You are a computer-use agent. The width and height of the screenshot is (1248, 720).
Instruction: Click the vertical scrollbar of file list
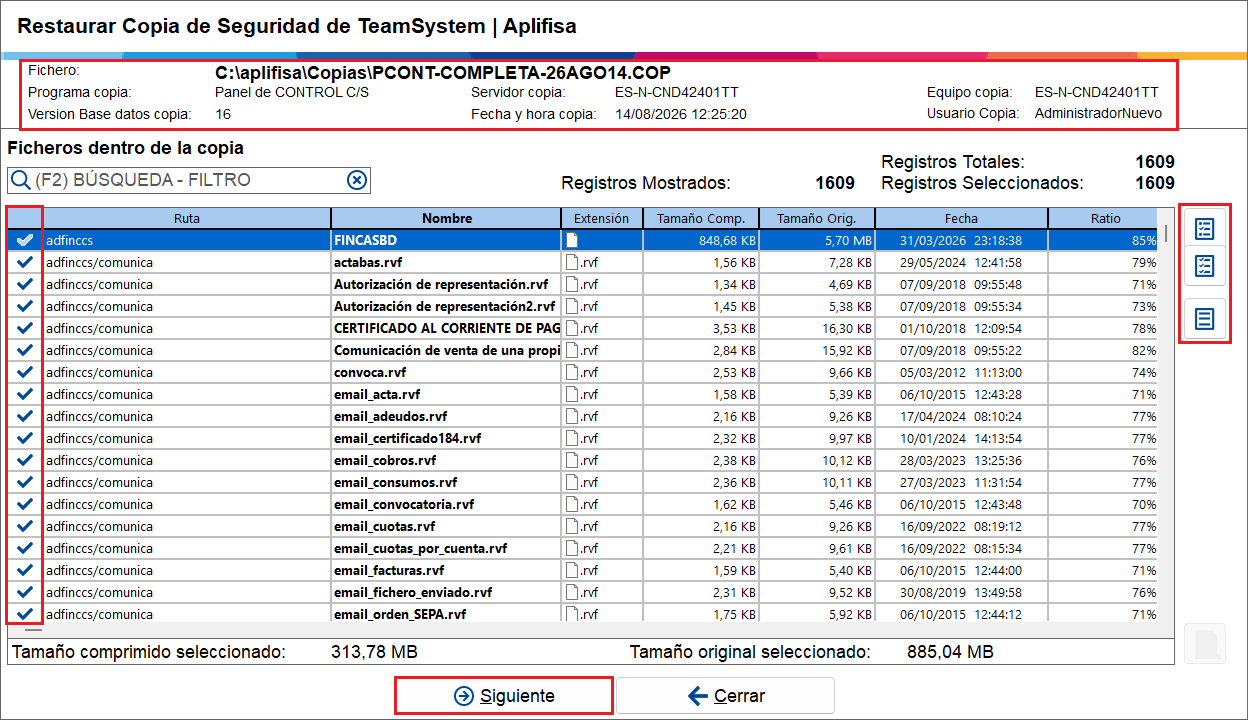(x=1165, y=425)
